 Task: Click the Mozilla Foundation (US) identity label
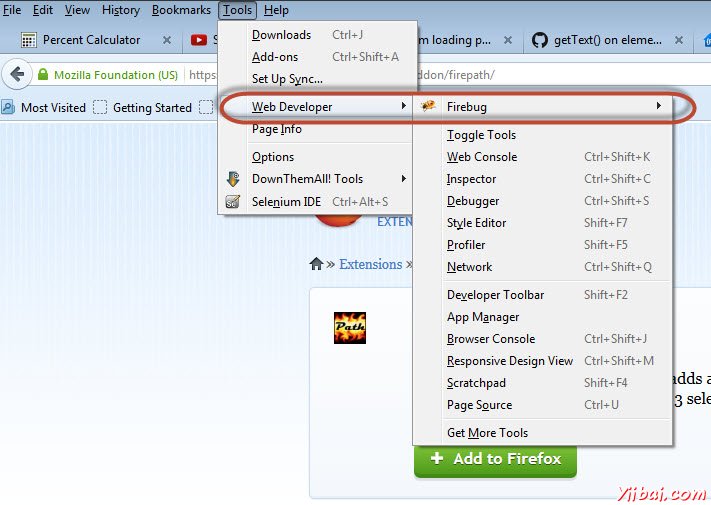point(116,75)
